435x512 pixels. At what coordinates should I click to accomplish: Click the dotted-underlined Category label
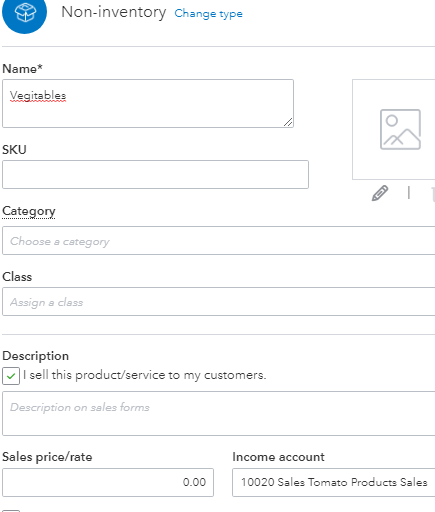tap(29, 211)
